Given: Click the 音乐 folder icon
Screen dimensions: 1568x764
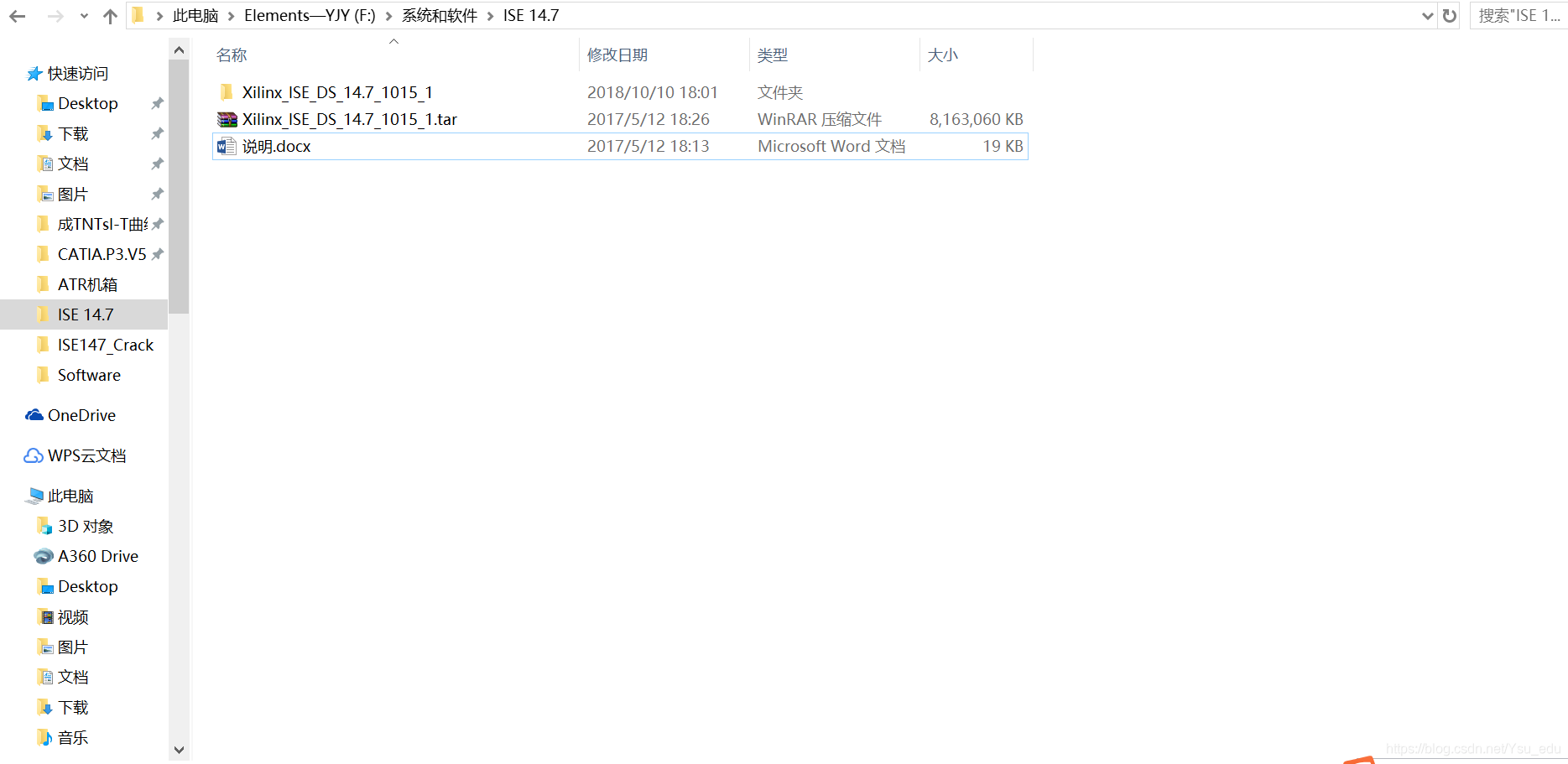Looking at the screenshot, I should [x=45, y=737].
